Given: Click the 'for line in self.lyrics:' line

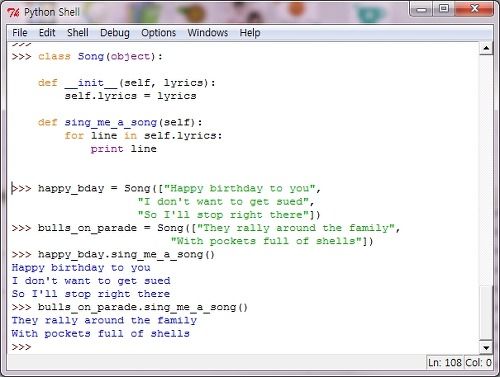Looking at the screenshot, I should [143, 136].
